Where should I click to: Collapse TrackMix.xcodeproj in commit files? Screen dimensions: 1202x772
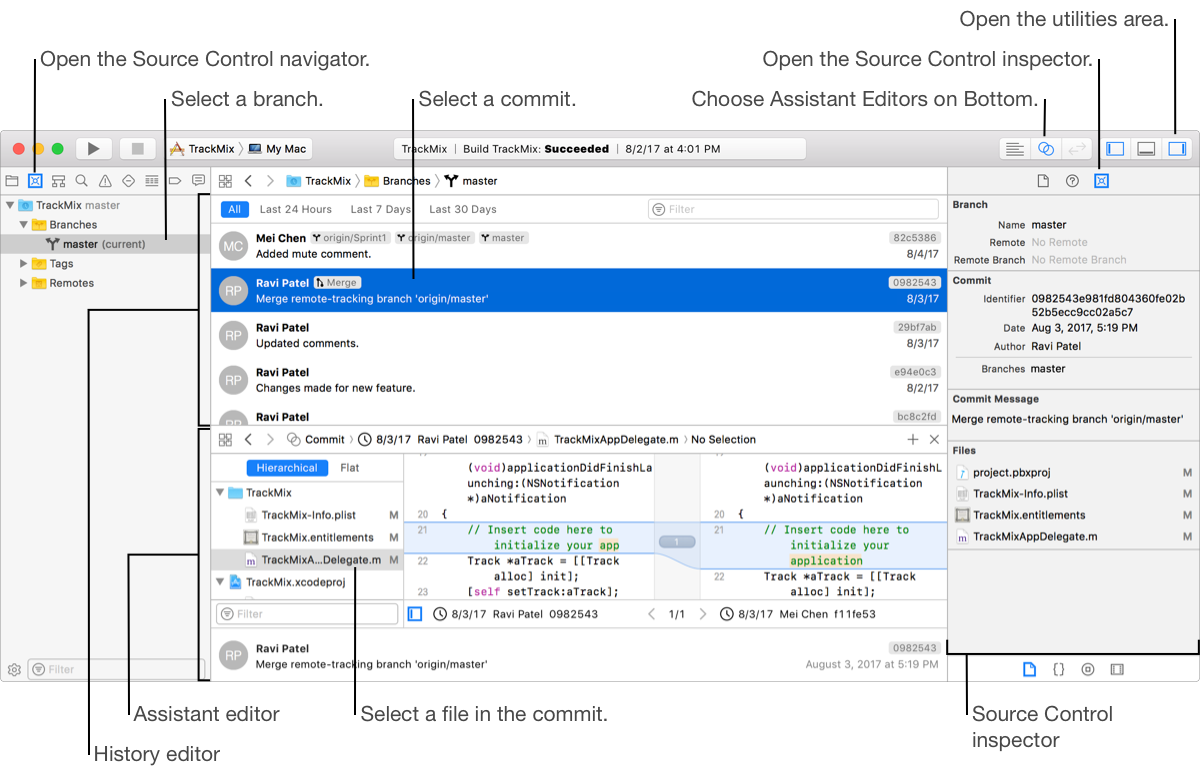[220, 582]
